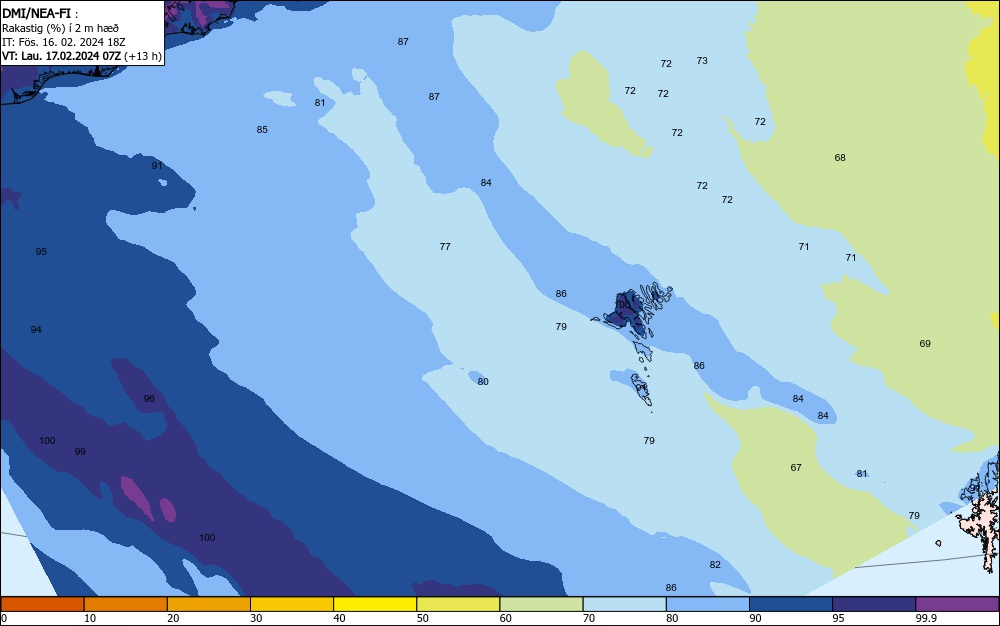The image size is (1000, 626).
Task: Click the legend tick label 99.9
Action: (x=926, y=618)
